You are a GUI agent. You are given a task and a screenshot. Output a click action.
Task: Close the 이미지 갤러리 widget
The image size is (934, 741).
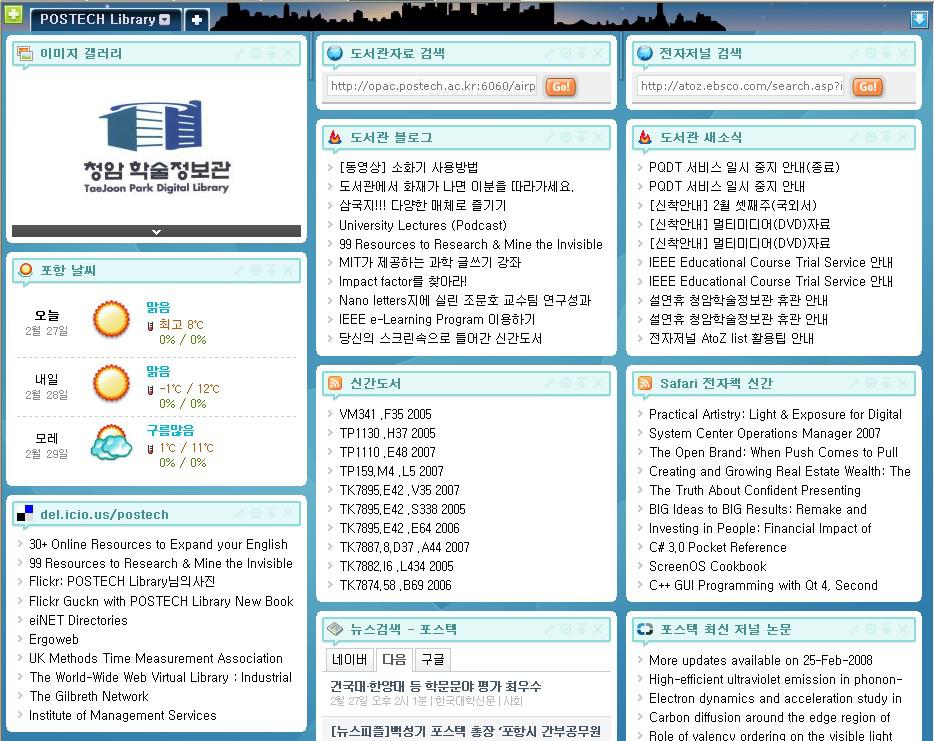(x=288, y=54)
